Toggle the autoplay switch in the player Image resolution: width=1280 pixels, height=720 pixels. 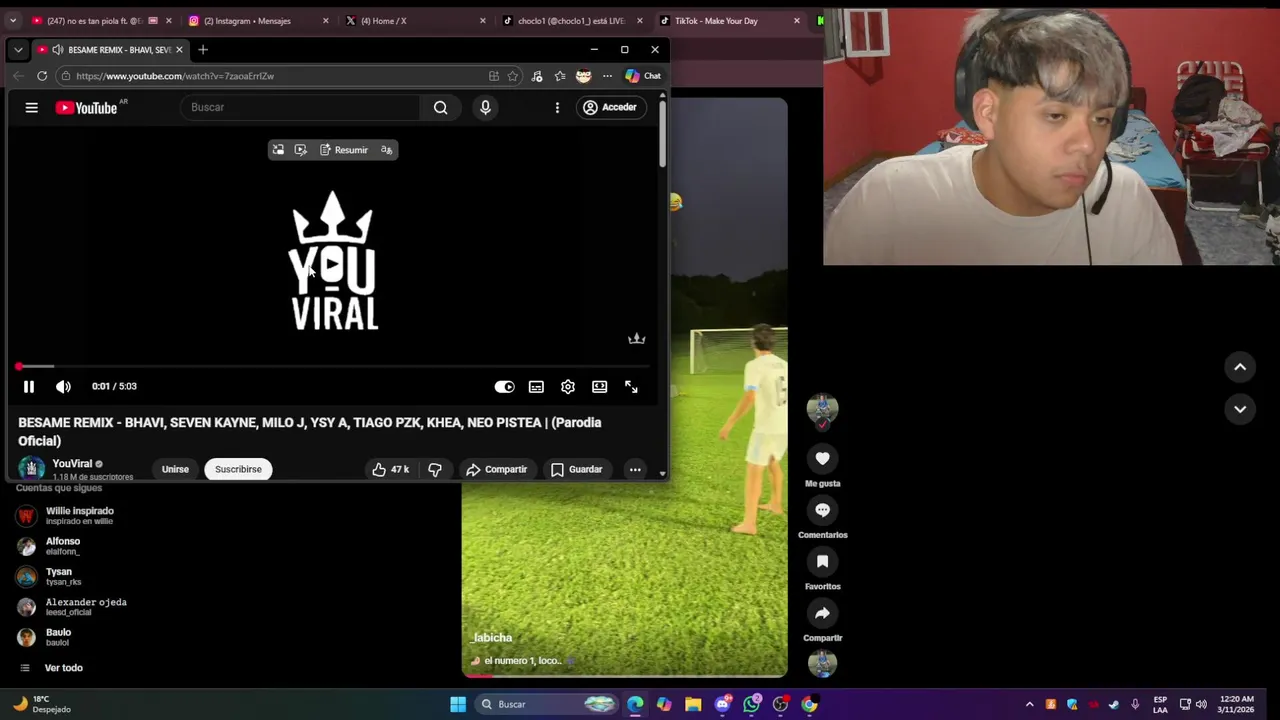click(x=504, y=387)
